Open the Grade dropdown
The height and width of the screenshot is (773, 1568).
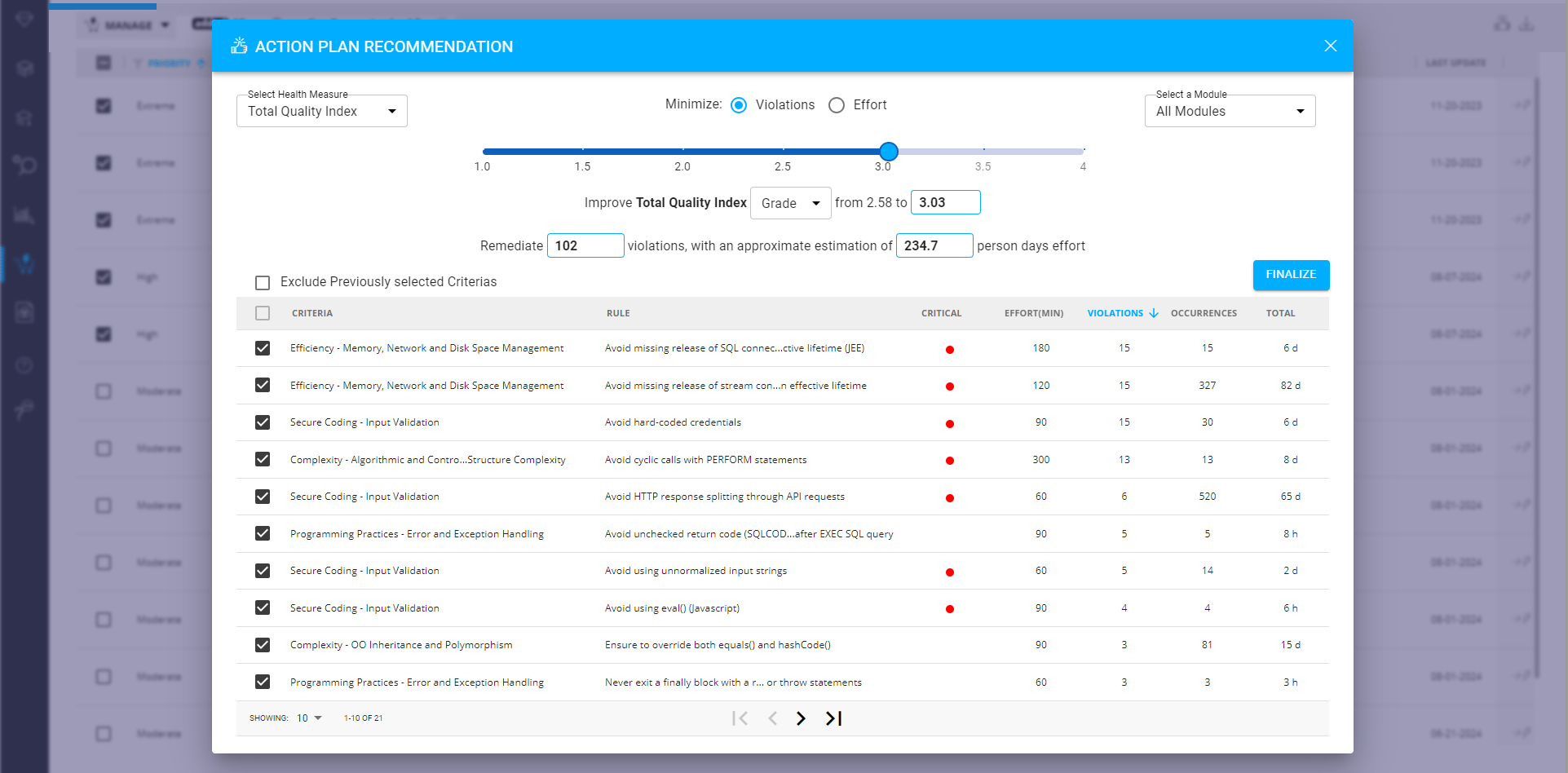click(x=790, y=203)
